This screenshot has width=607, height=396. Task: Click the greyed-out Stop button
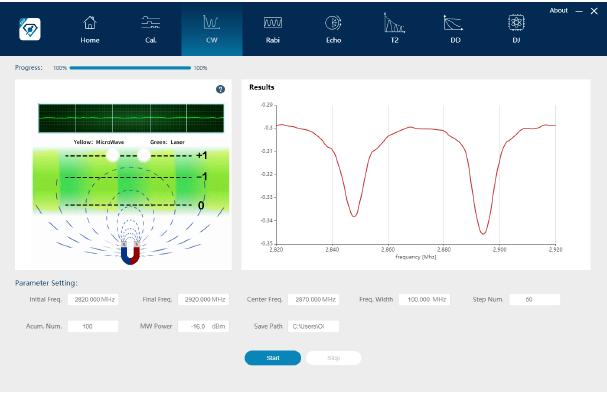[334, 358]
